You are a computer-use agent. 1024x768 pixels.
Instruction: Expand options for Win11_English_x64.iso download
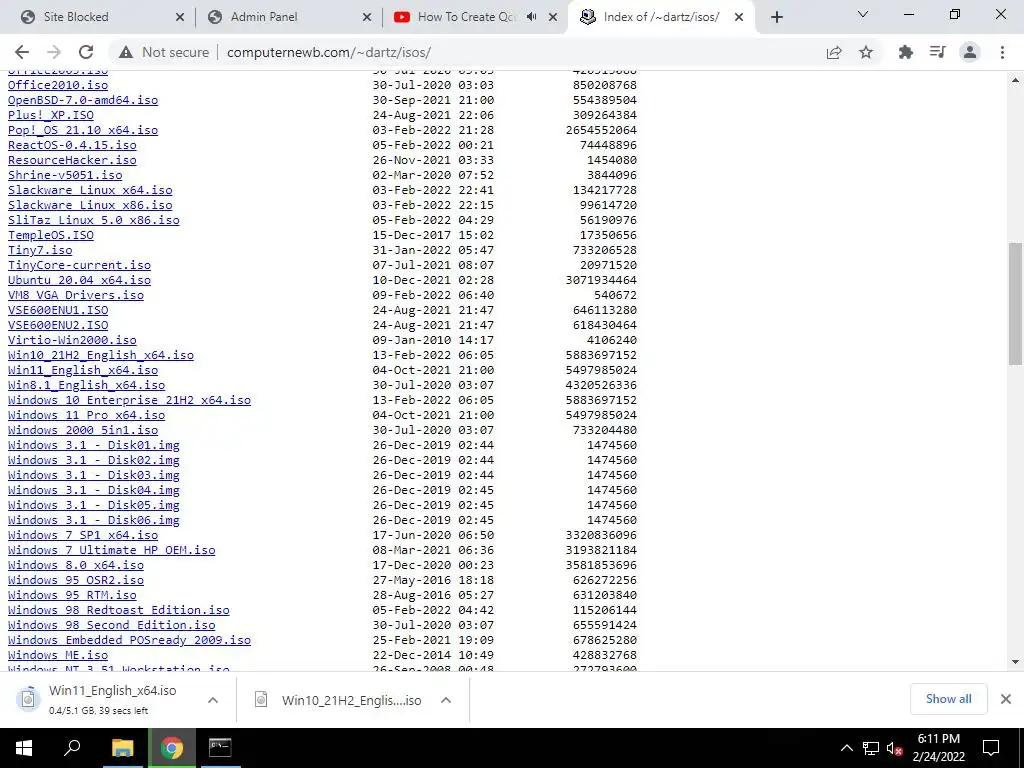(213, 700)
